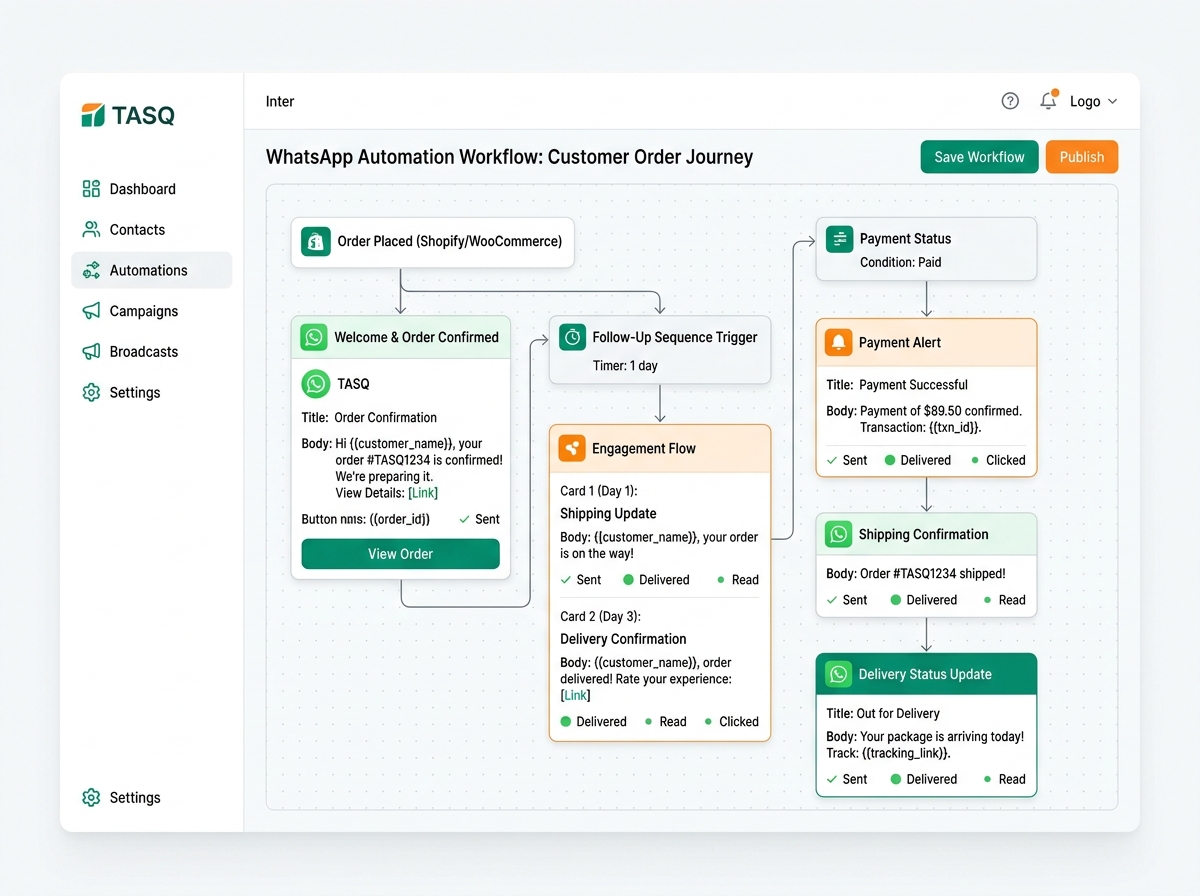The height and width of the screenshot is (896, 1200).
Task: Click the Campaigns megaphone icon
Action: [91, 311]
